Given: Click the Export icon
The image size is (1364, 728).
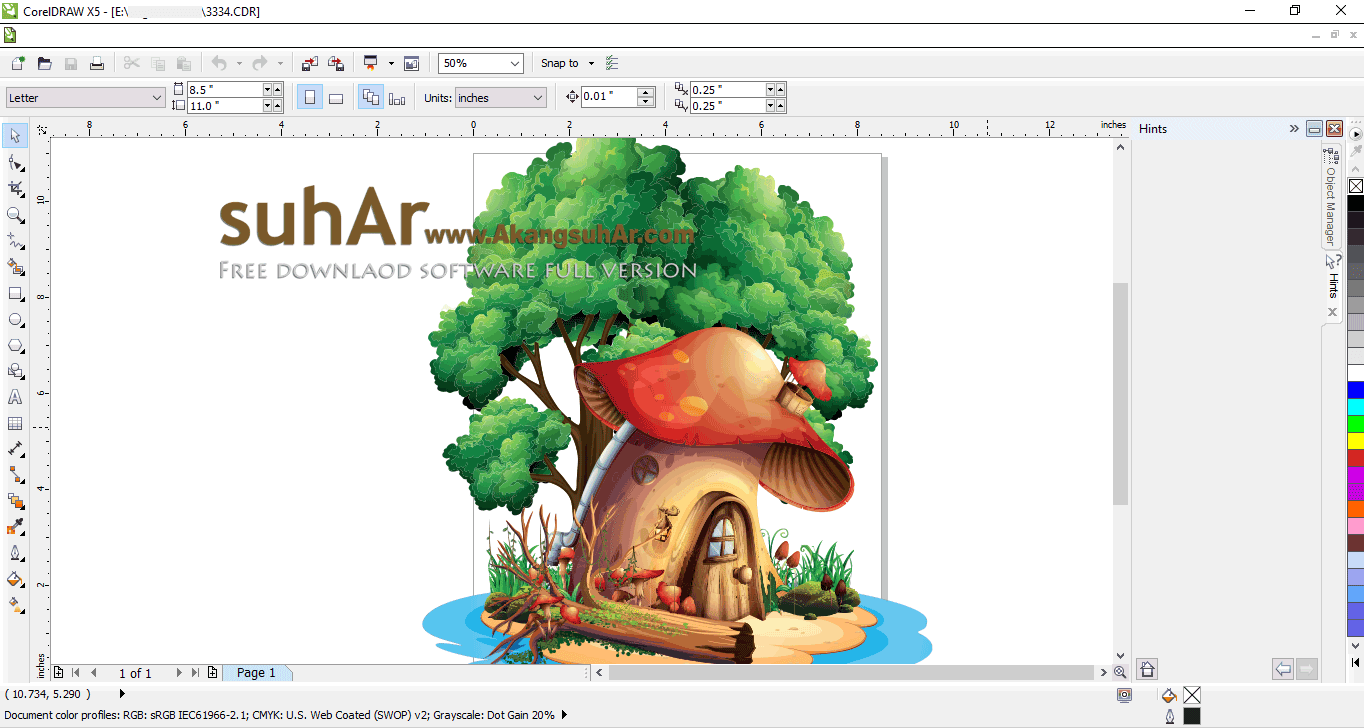Looking at the screenshot, I should click(336, 63).
